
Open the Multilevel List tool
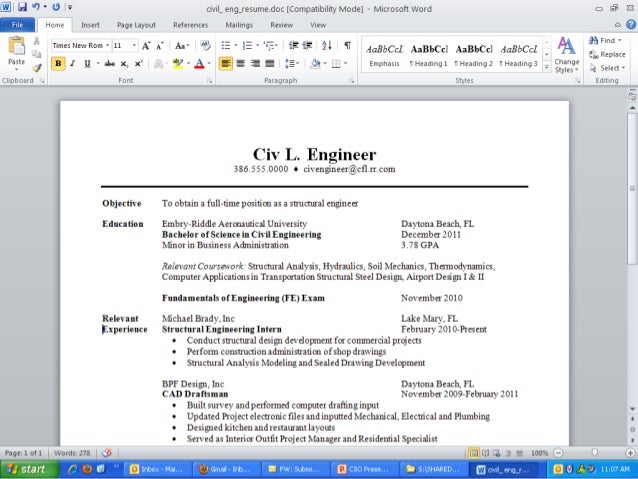click(269, 45)
